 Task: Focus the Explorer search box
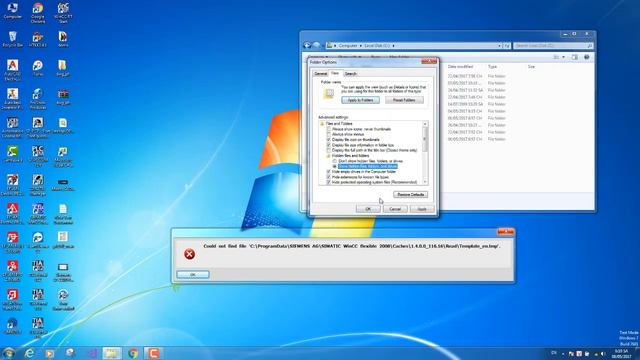coord(553,46)
